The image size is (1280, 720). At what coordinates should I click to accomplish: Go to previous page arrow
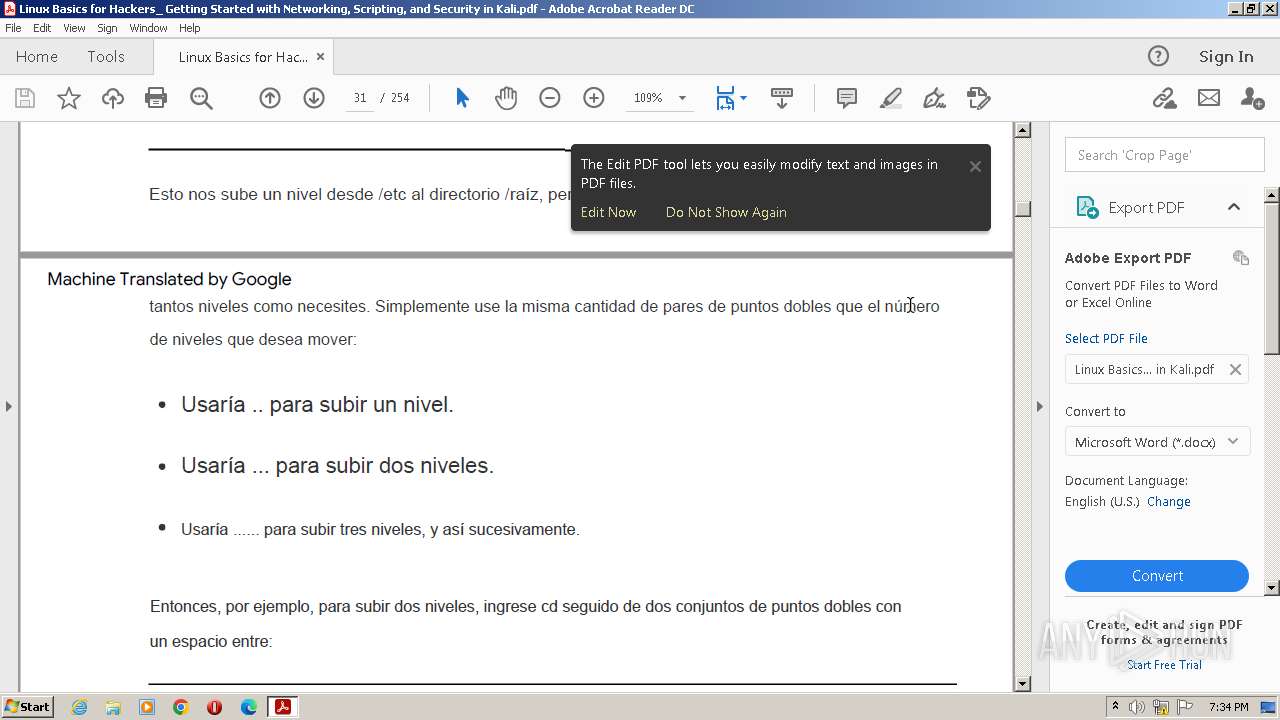[x=270, y=98]
